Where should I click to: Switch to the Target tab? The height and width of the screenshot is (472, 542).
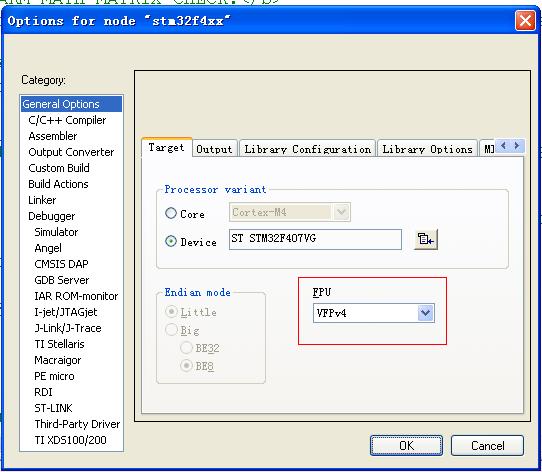166,148
